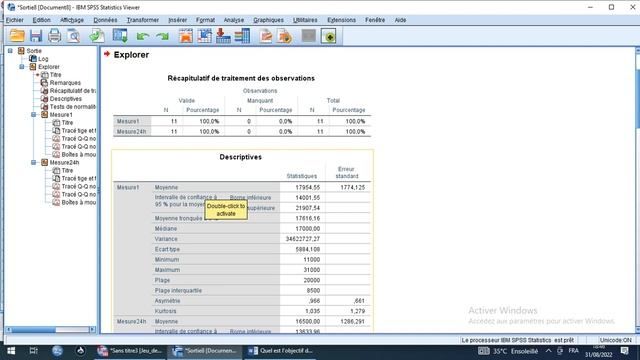
Task: Open the notification center icon in the tray
Action: pyautogui.click(x=624, y=351)
